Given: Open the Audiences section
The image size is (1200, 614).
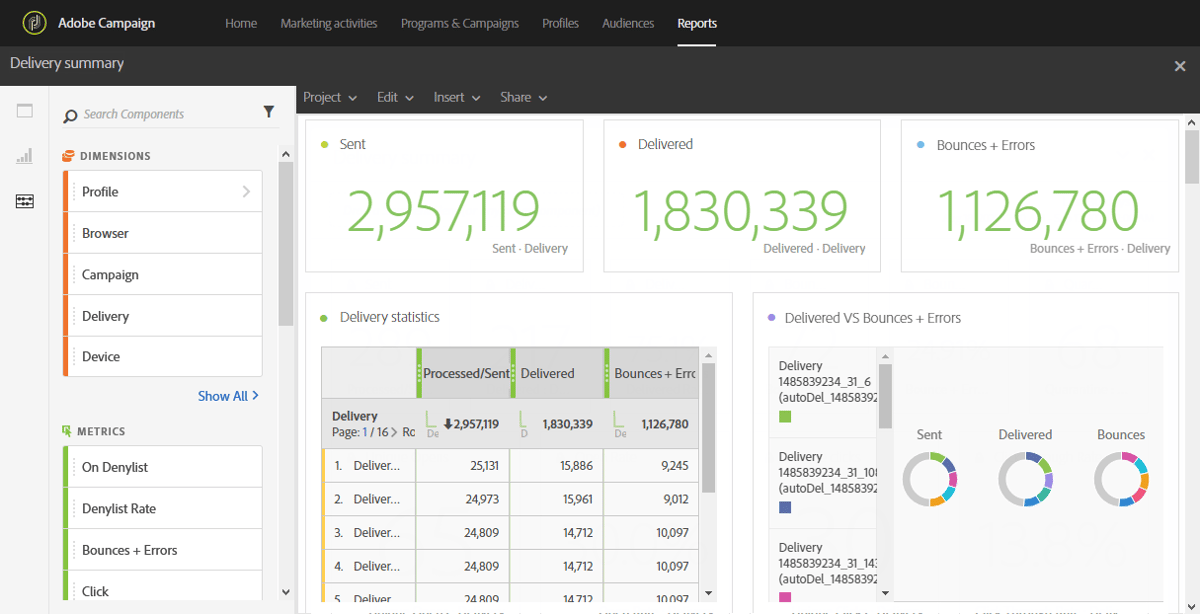Looking at the screenshot, I should [x=628, y=23].
